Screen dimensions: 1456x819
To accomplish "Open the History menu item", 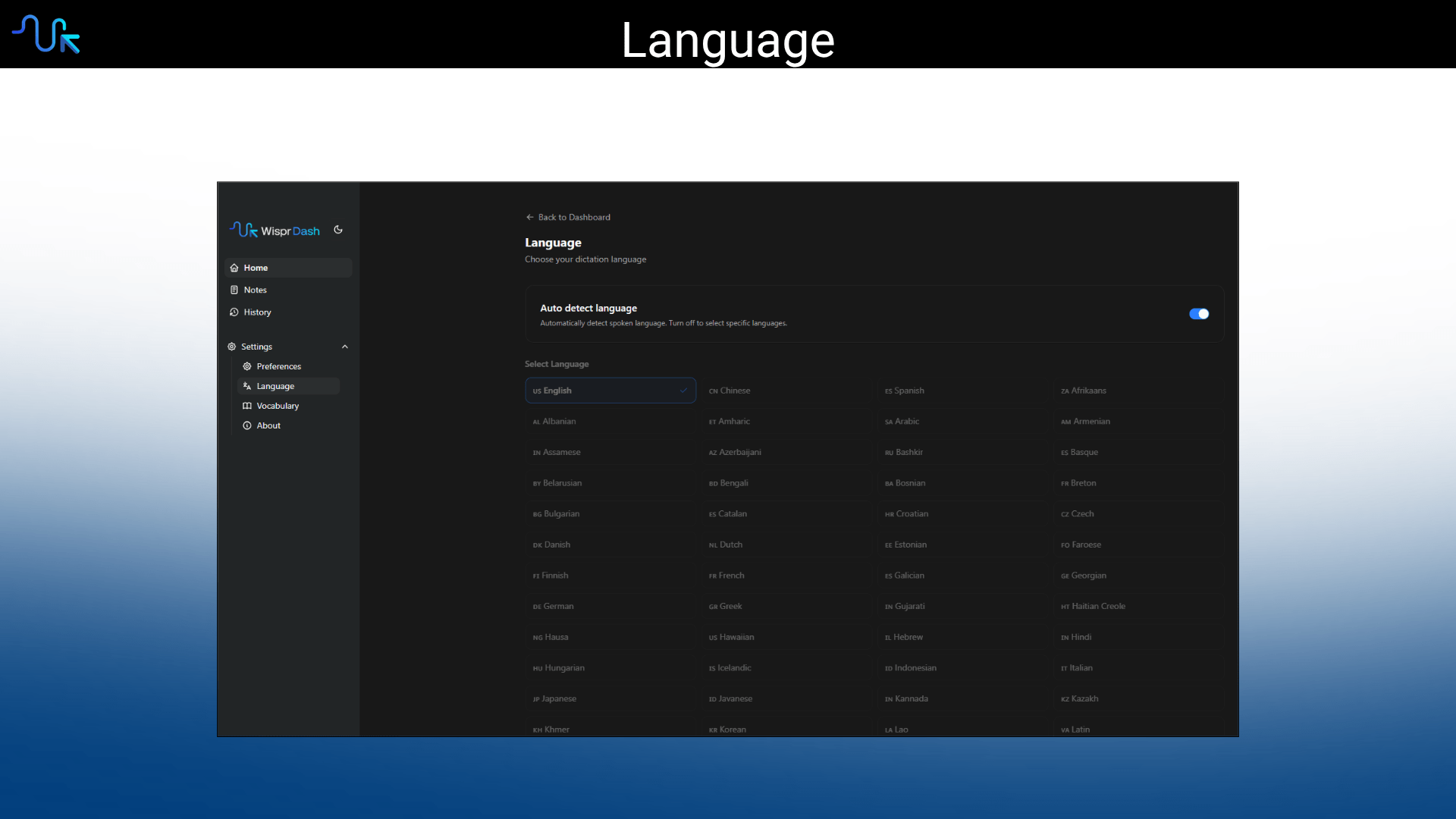I will coord(288,312).
